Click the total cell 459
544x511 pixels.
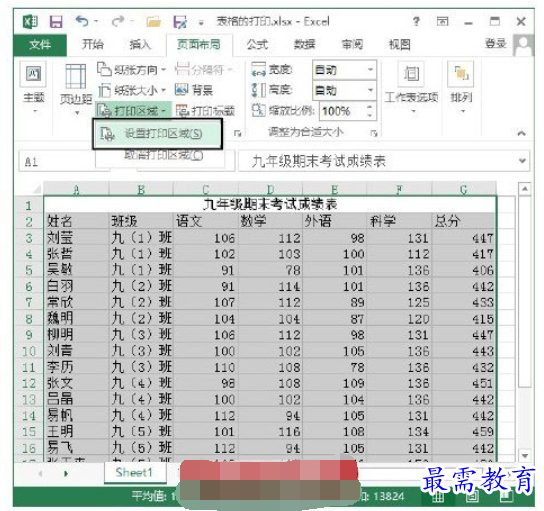pos(464,432)
